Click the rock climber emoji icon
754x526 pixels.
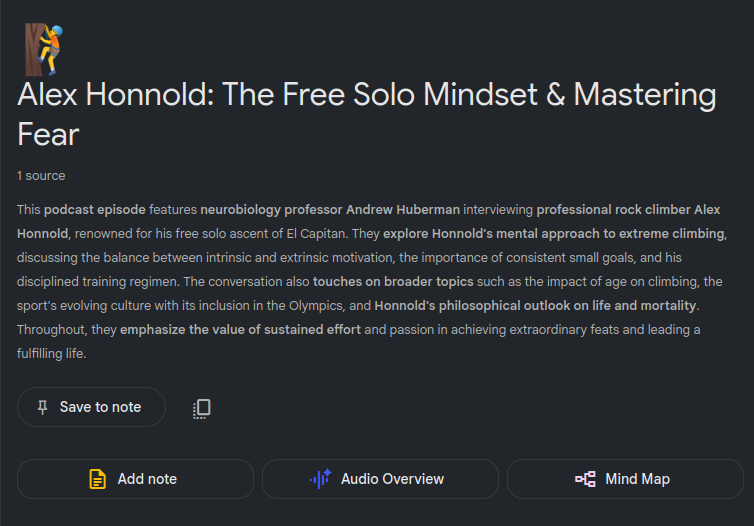coord(43,48)
